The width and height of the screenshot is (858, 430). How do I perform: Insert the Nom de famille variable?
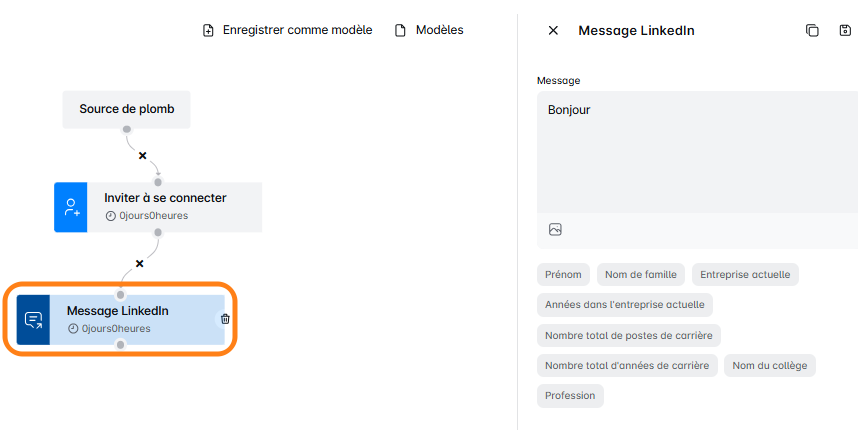point(641,274)
